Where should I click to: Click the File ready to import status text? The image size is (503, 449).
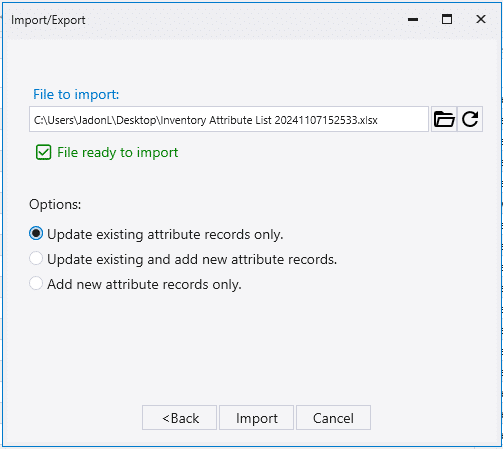(x=118, y=153)
